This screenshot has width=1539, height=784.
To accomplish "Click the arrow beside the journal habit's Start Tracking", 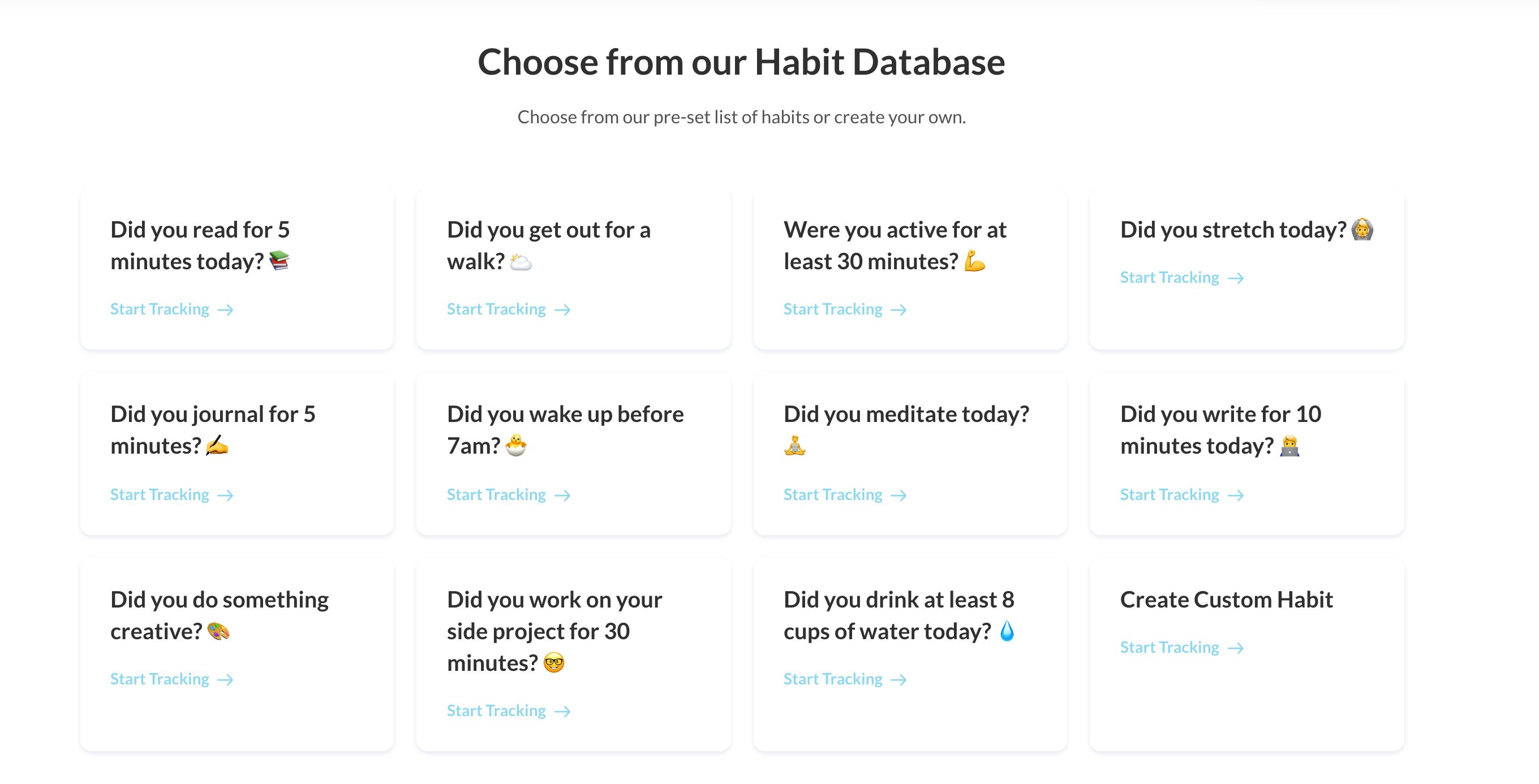I will (x=225, y=496).
